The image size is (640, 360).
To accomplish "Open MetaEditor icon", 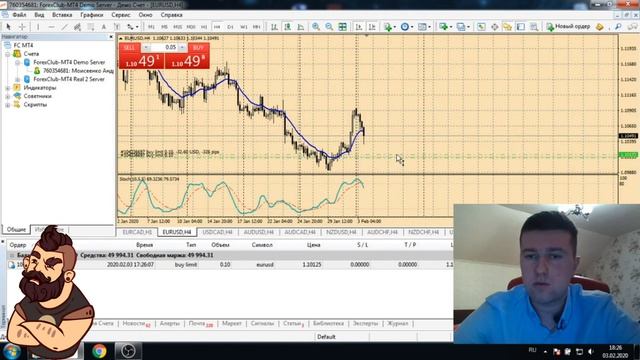I will [600, 27].
